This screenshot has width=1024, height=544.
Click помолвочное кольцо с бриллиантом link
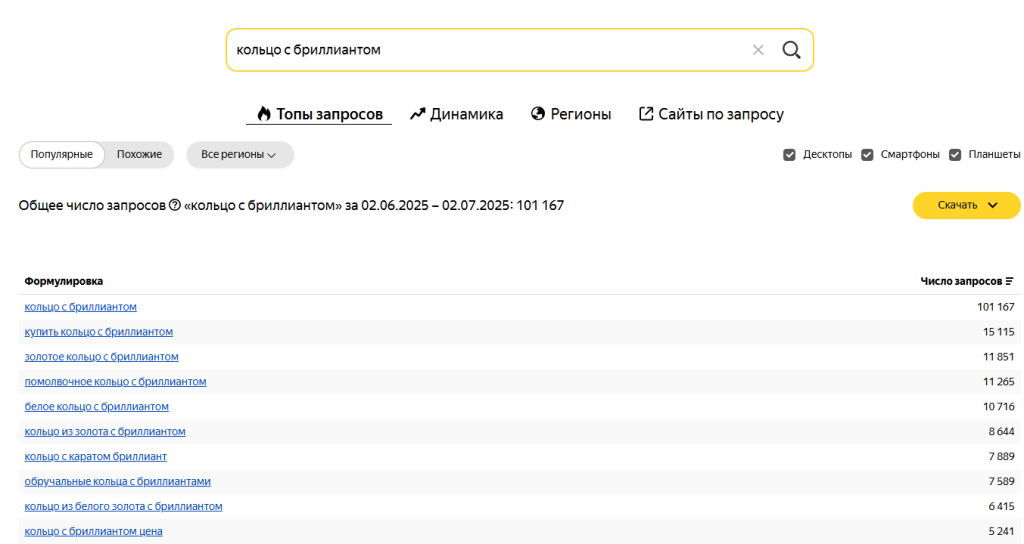(115, 382)
